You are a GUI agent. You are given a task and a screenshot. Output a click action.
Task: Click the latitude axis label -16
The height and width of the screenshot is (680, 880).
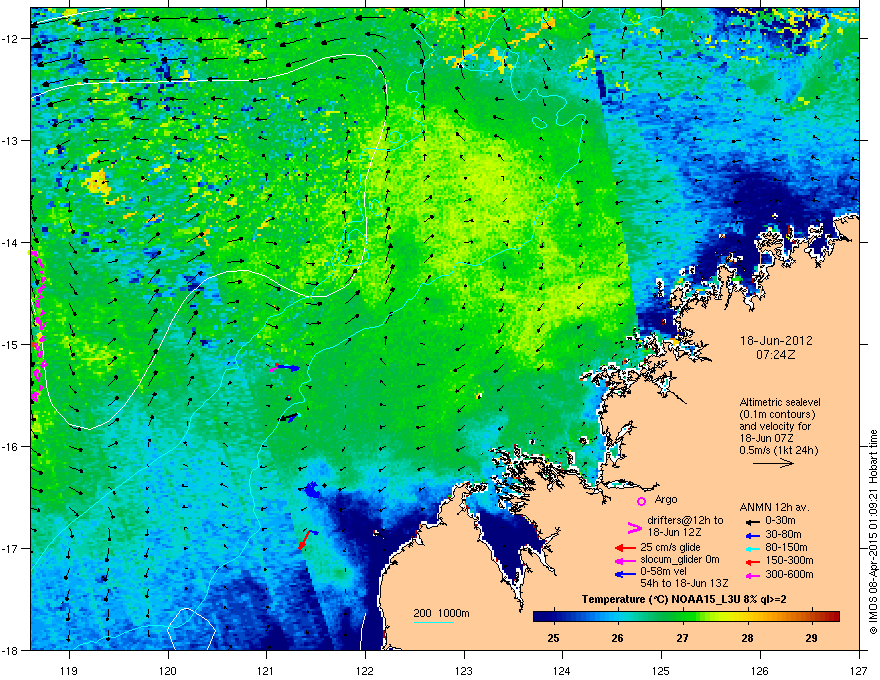click(11, 447)
